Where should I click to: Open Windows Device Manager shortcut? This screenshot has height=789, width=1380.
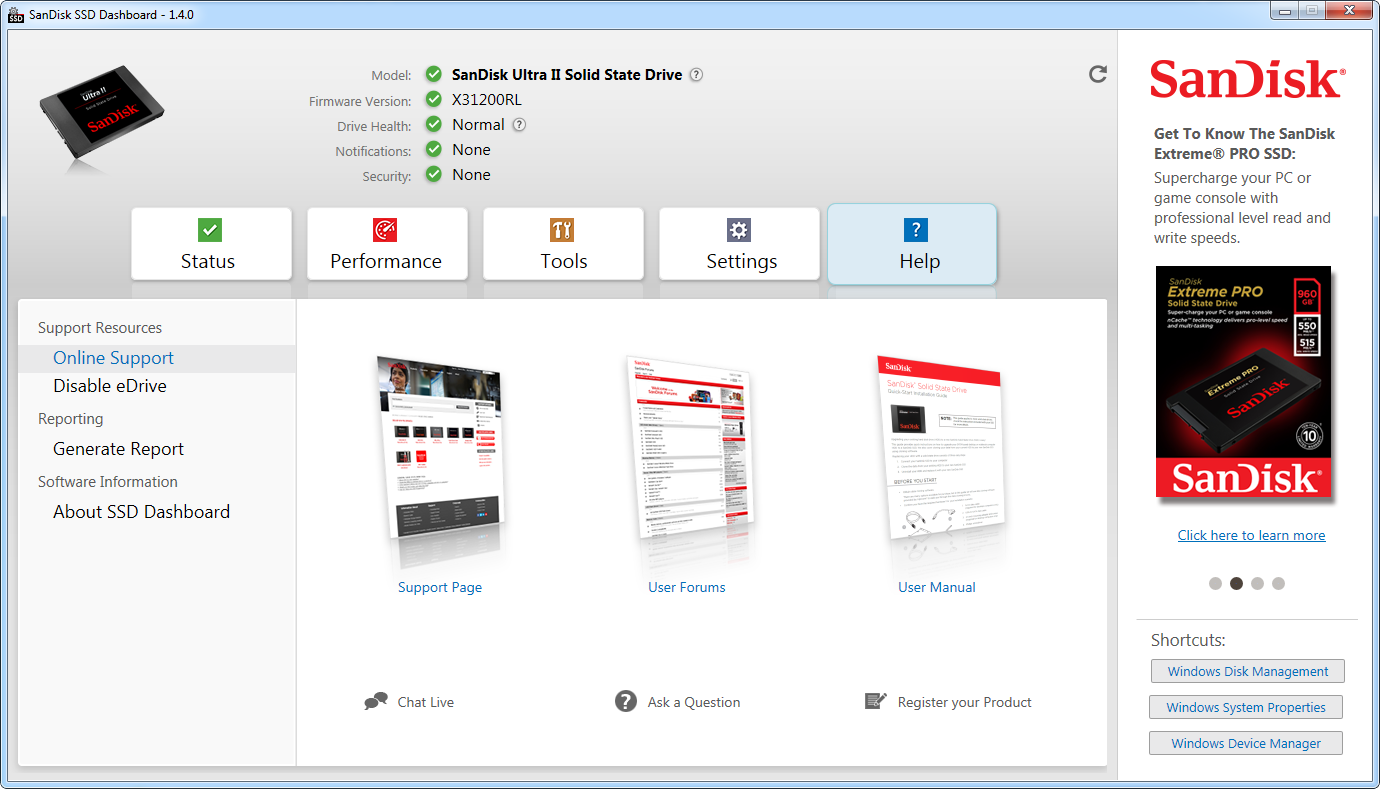click(1246, 743)
